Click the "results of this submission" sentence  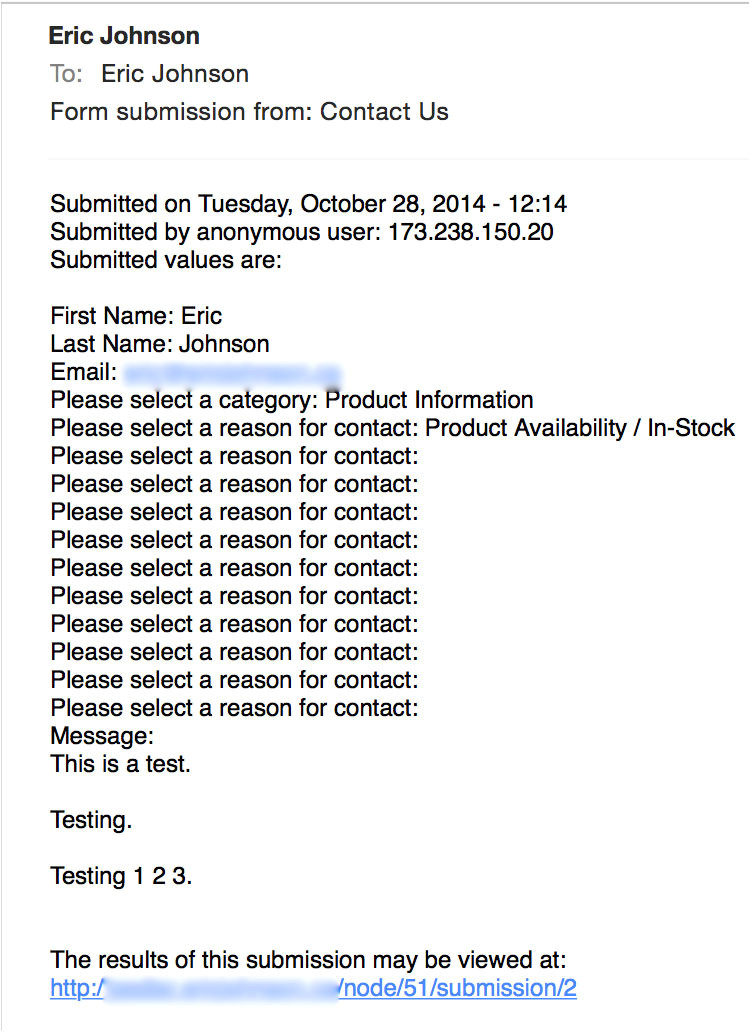coord(308,961)
